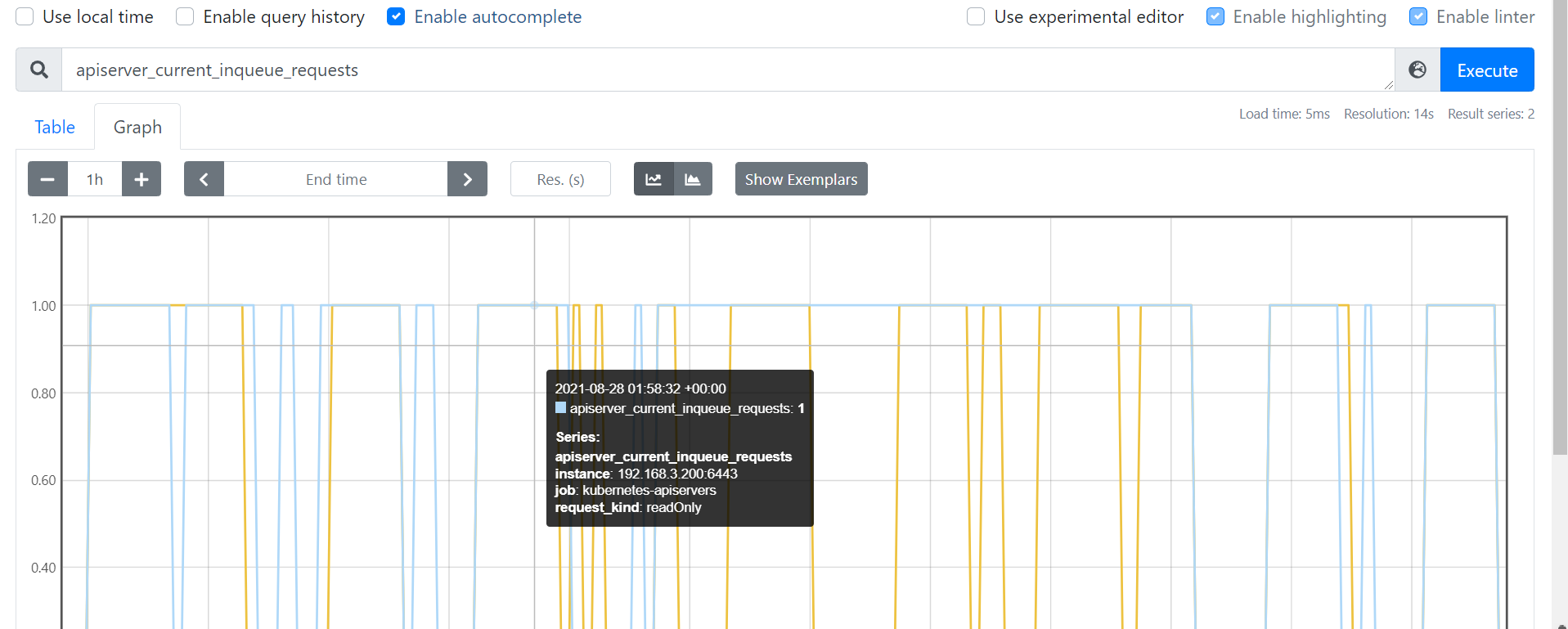
Task: Click the 1h range input field
Action: 95,179
